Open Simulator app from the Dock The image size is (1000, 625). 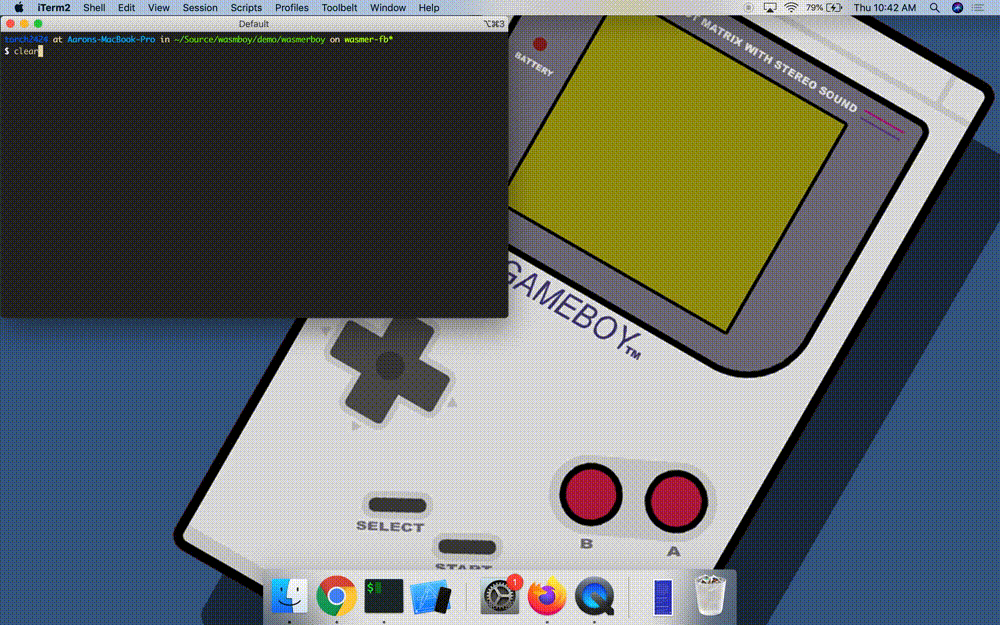pos(430,597)
